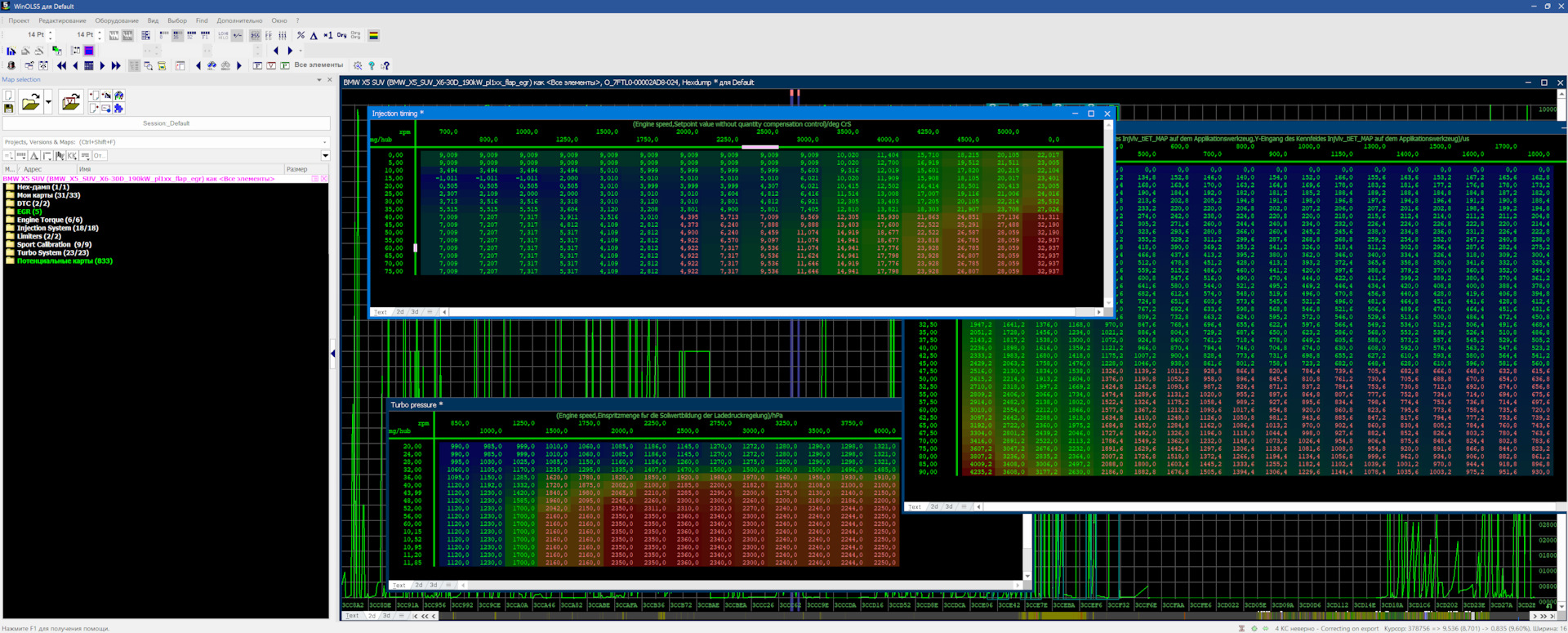Screen dimensions: 1568x633
Task: Open settings via the gear icon
Action: point(358,65)
